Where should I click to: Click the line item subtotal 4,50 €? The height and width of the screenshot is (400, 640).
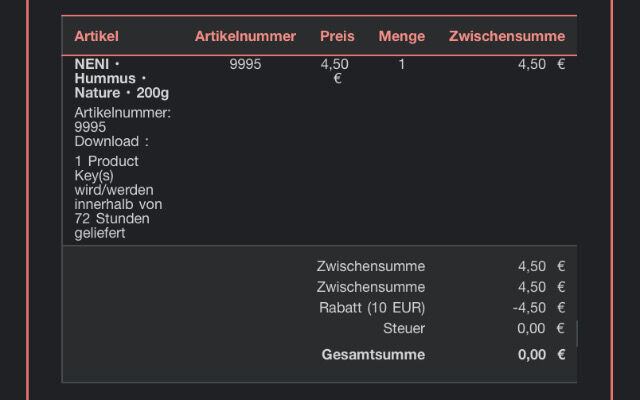541,64
